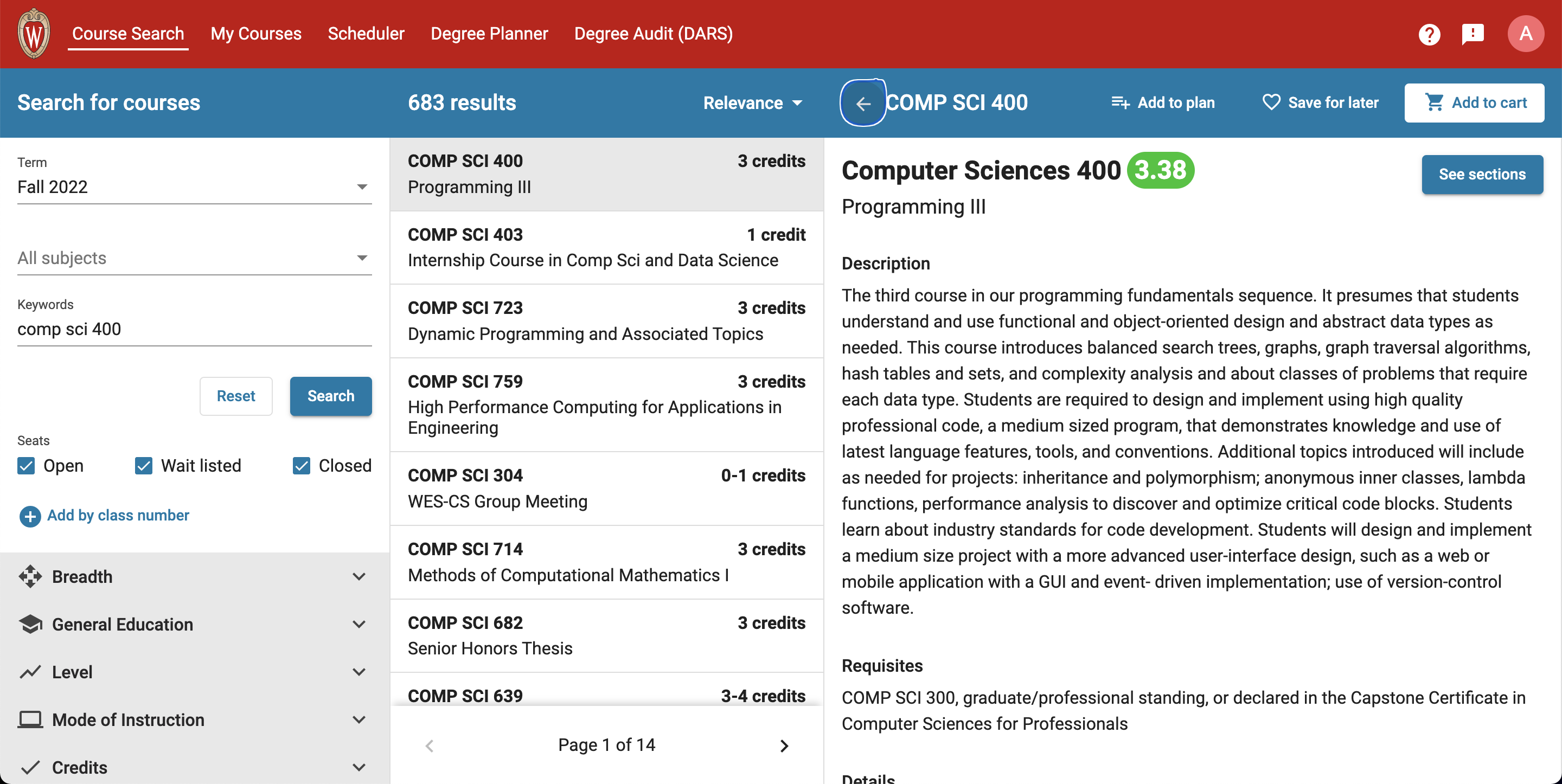
Task: Go to next results page arrow
Action: click(784, 745)
